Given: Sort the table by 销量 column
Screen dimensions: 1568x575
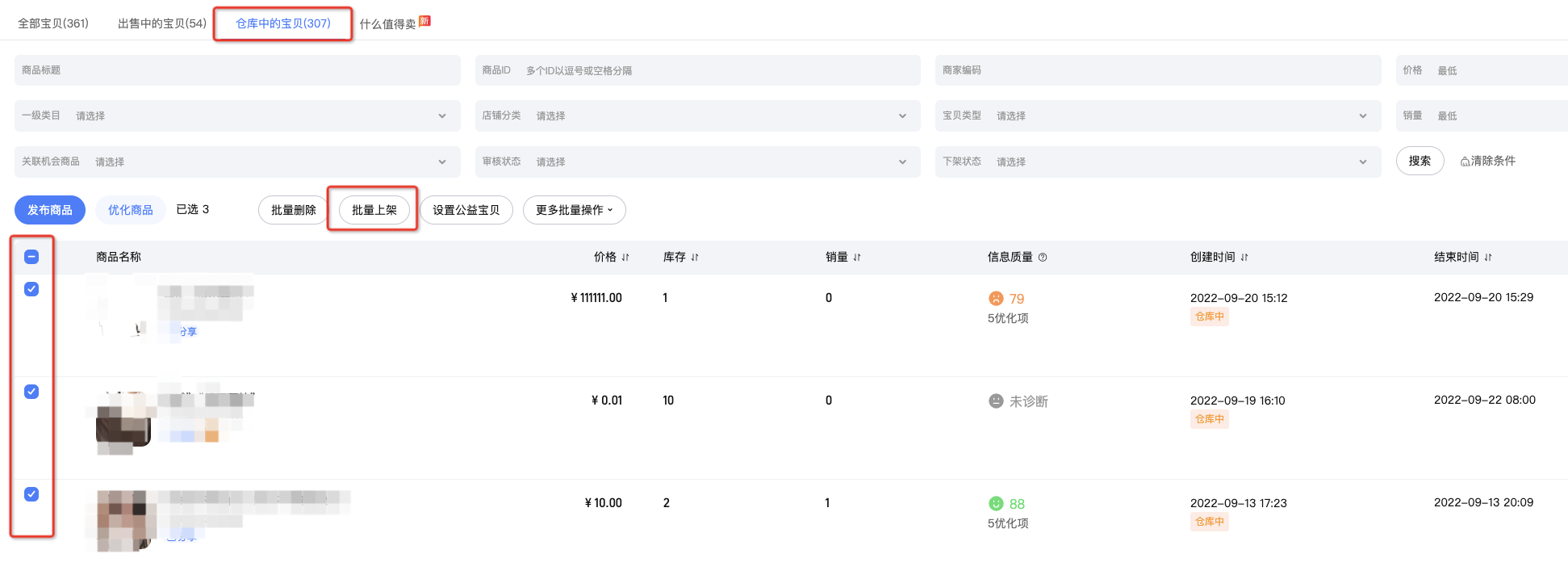Looking at the screenshot, I should point(857,258).
